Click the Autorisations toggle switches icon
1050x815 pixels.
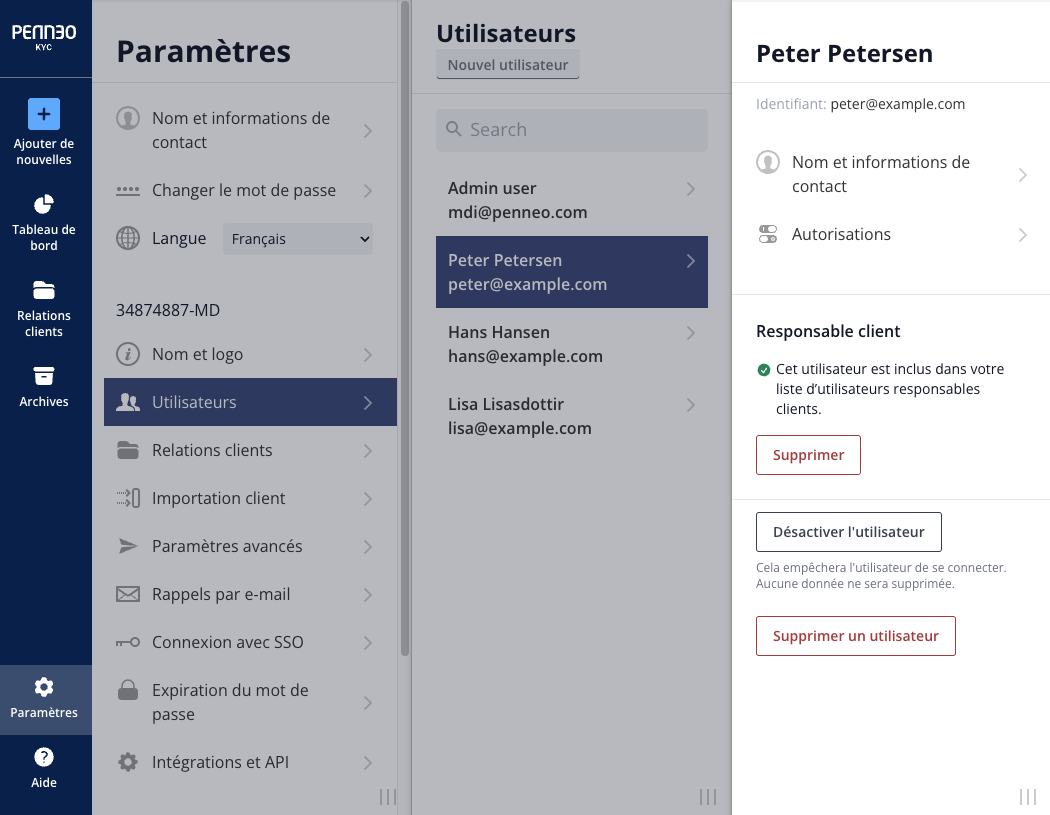pos(767,234)
